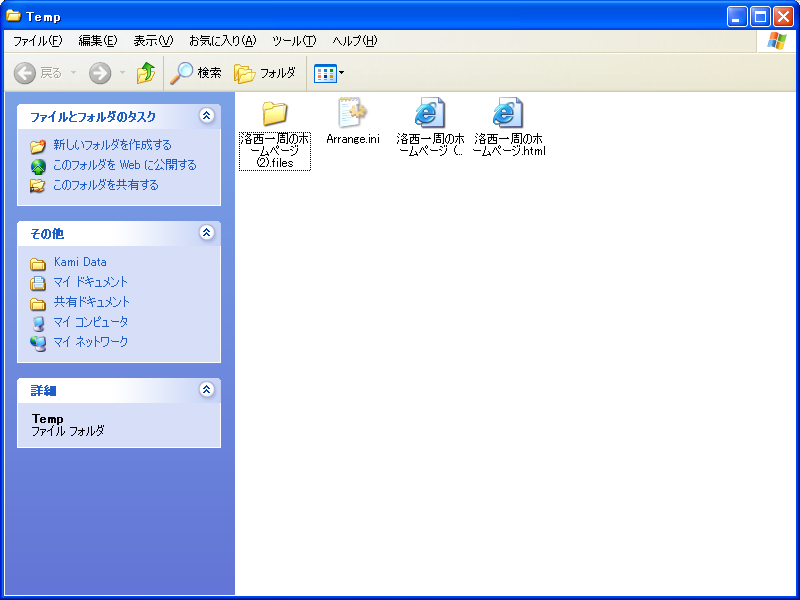The height and width of the screenshot is (600, 800).
Task: Go to マイ コンピュータ link
Action: (x=90, y=322)
